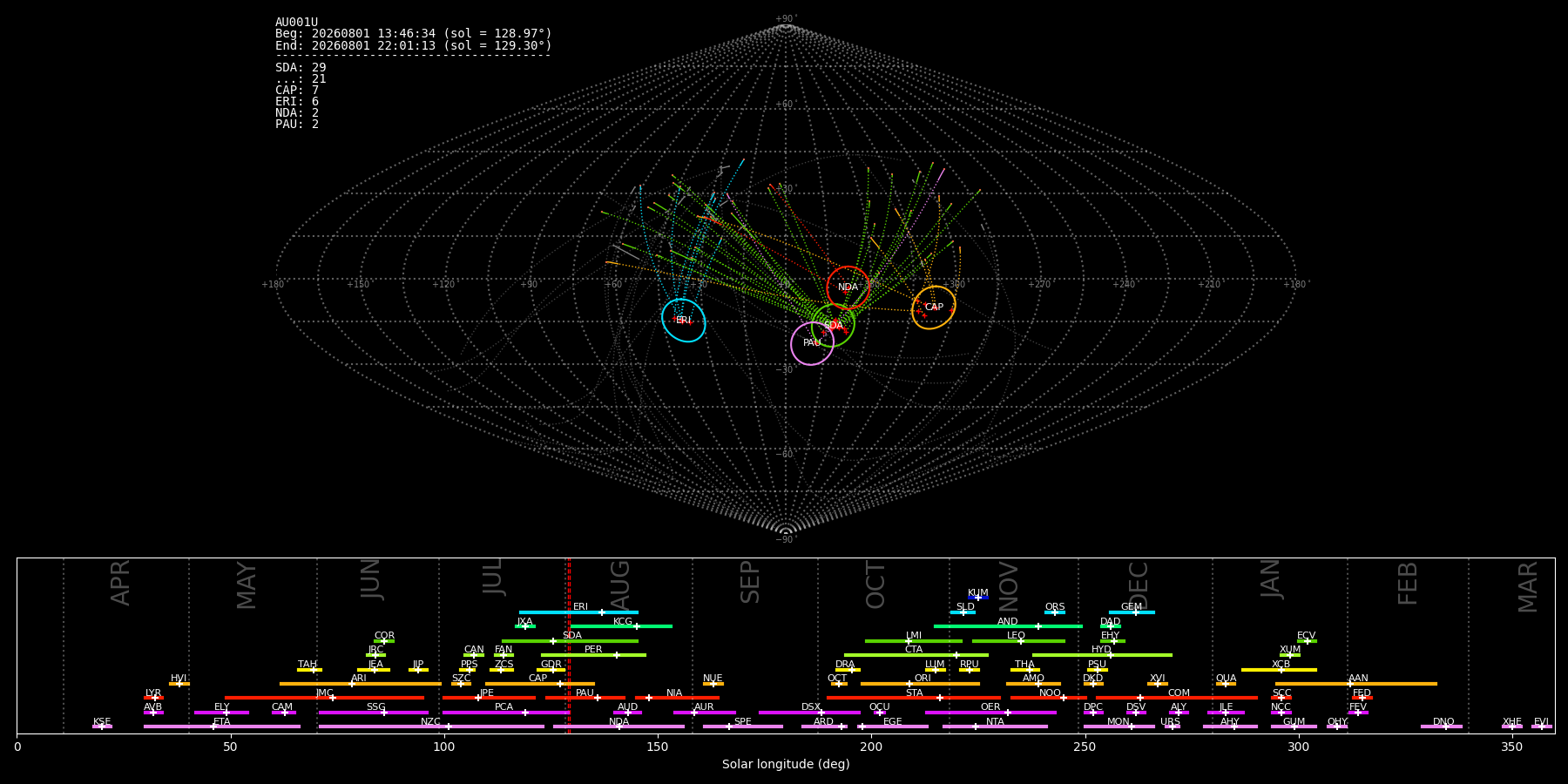Click the DEC month label on the timeline
Screen dimensions: 1568x784
(1139, 585)
